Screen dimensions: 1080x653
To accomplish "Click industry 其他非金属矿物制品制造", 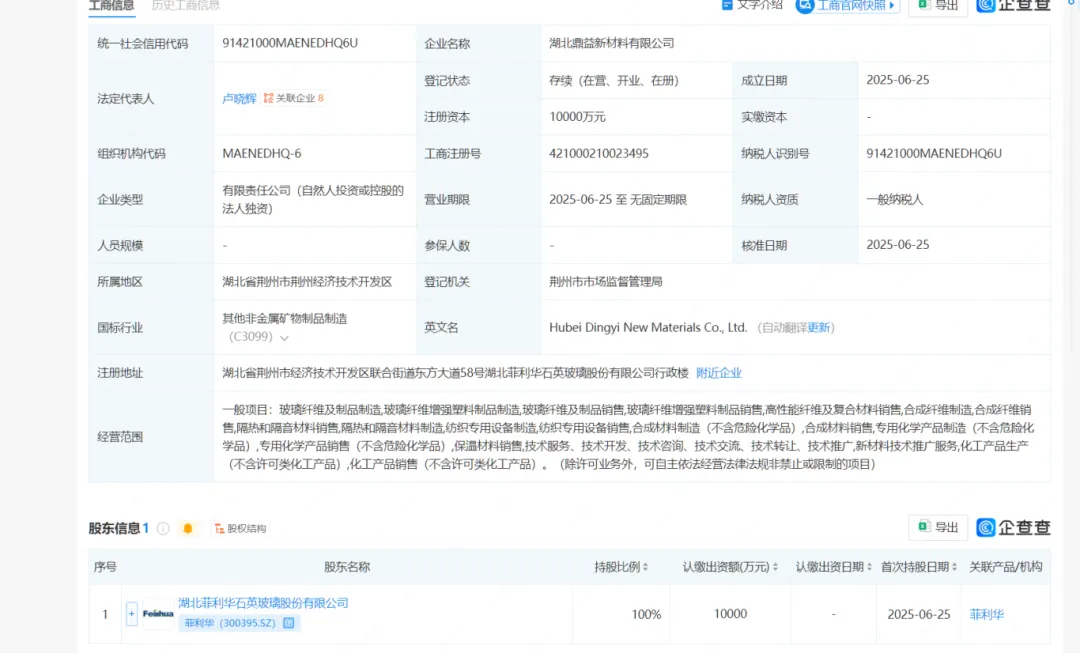I will tap(284, 318).
